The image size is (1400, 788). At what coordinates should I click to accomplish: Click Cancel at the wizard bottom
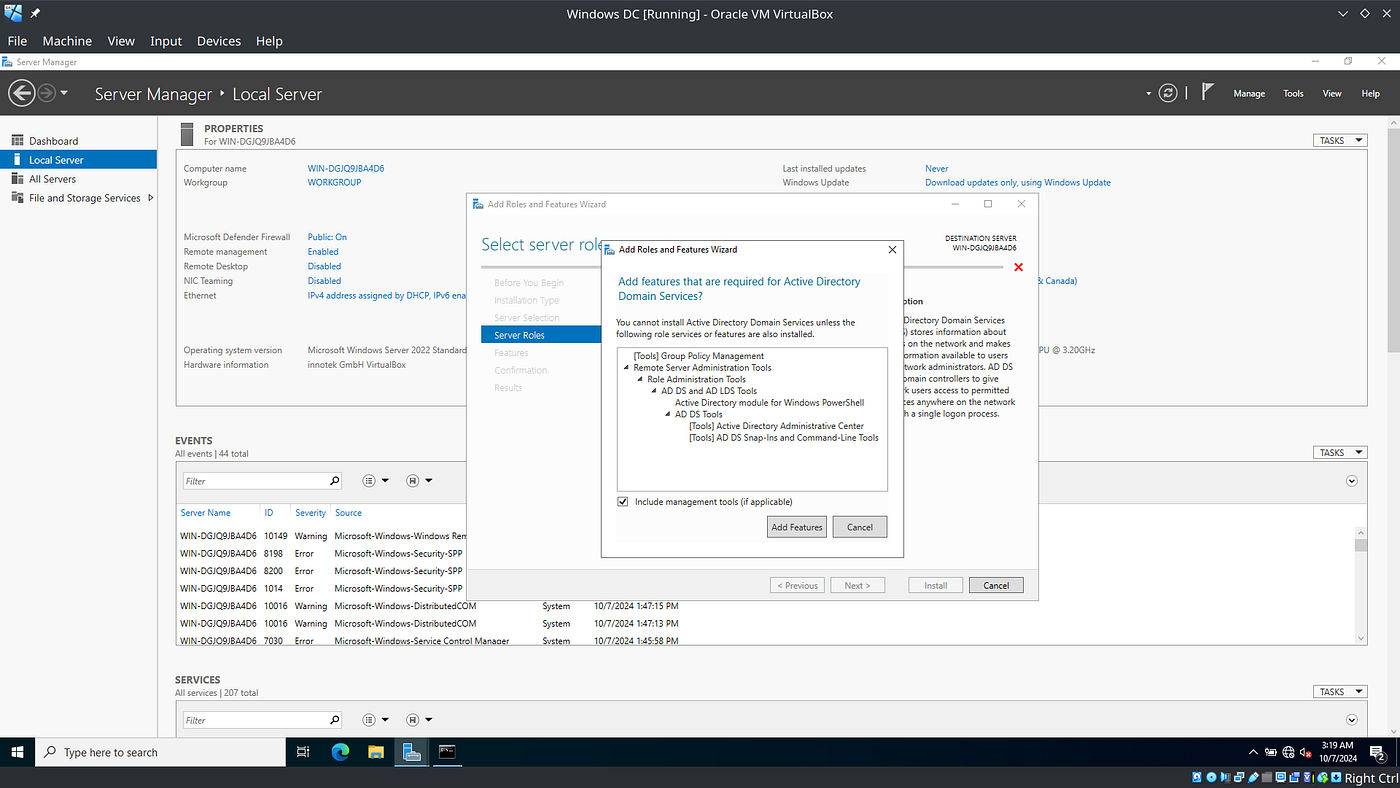click(996, 585)
